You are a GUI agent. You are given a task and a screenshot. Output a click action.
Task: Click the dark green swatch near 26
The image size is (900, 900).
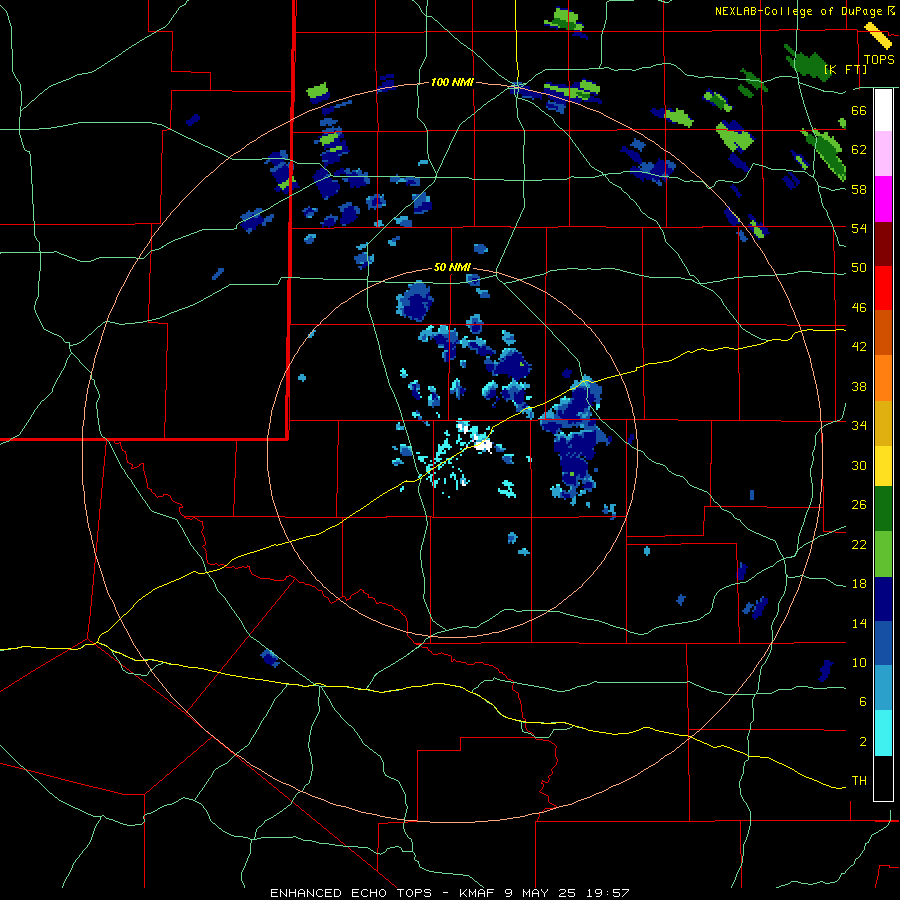[883, 509]
